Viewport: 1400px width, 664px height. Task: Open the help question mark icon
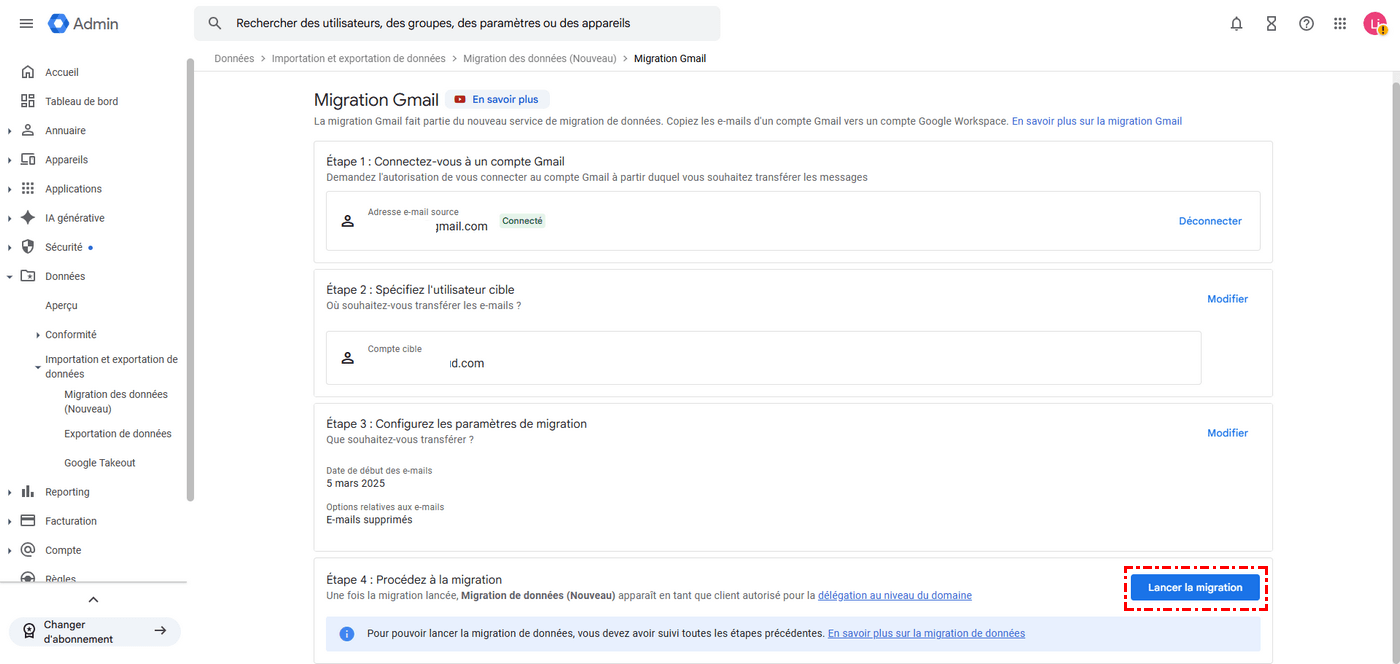coord(1306,23)
